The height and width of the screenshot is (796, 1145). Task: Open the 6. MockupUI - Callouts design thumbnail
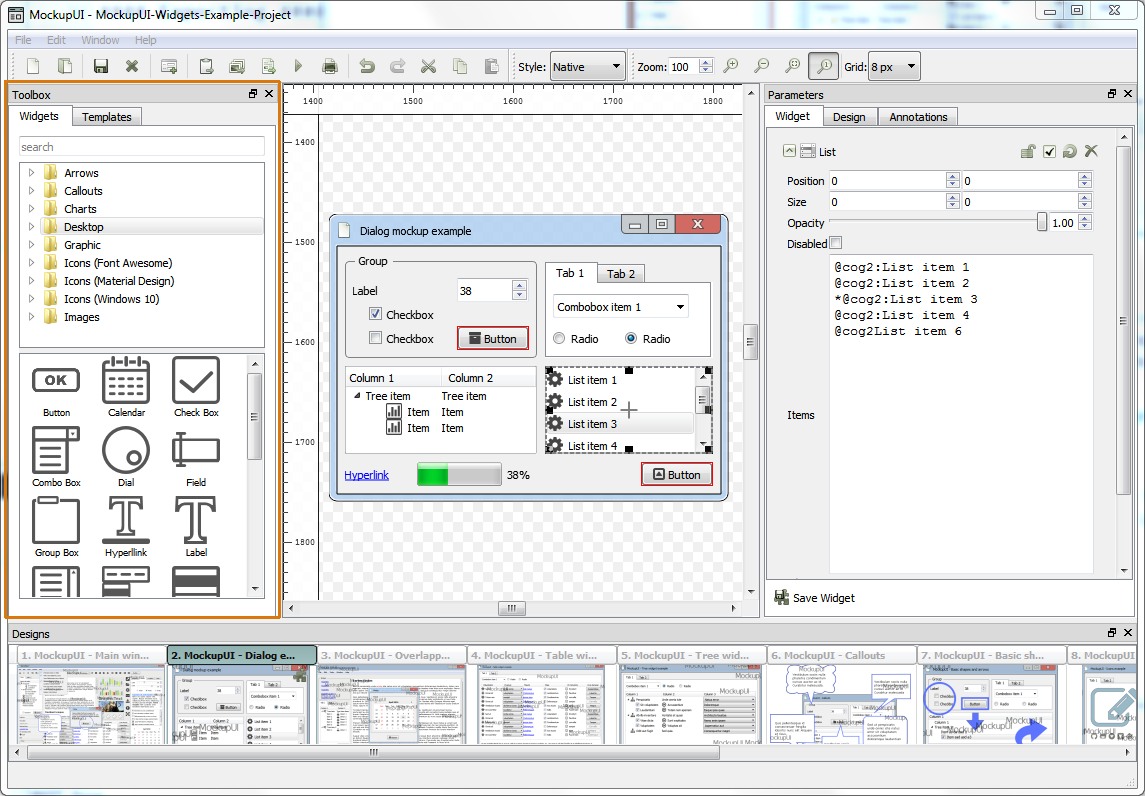pyautogui.click(x=842, y=694)
